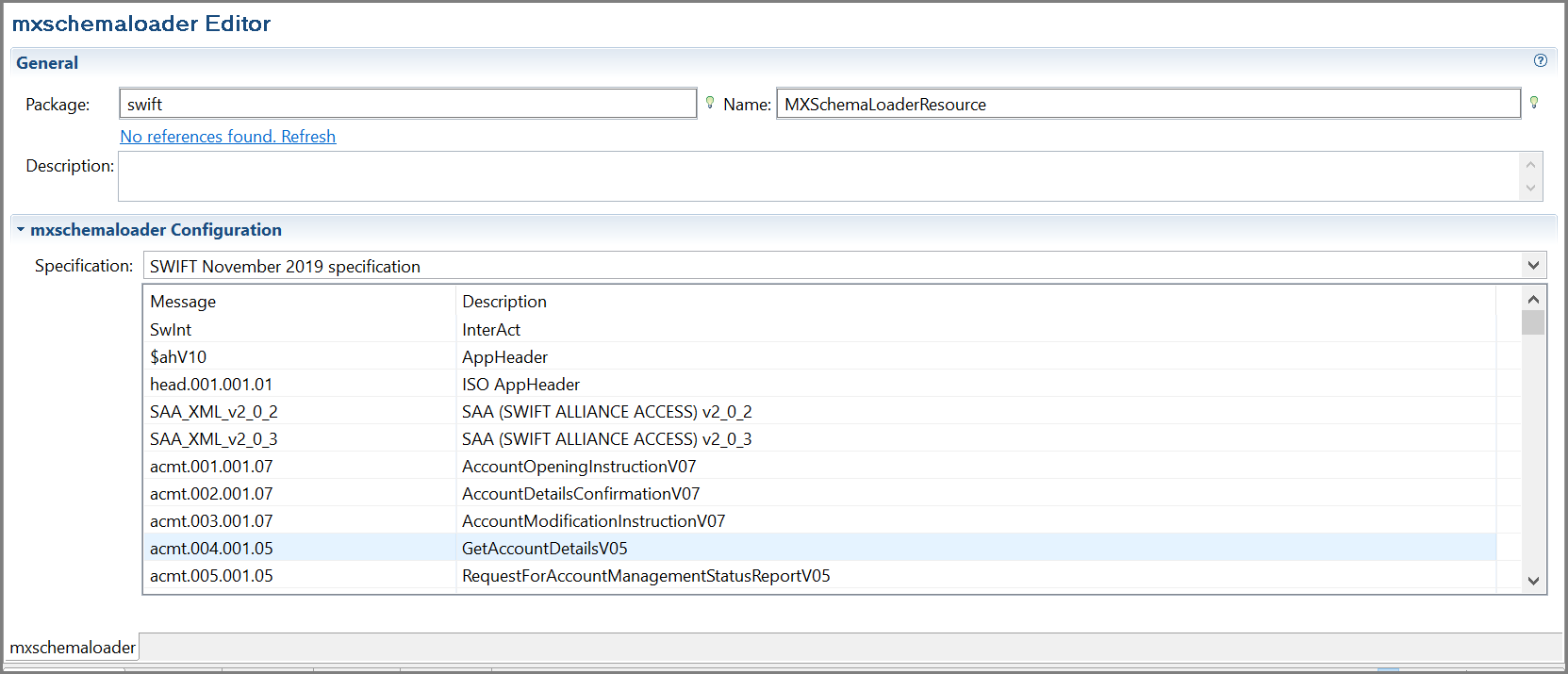Select the mxschemaloader bottom tab
Image resolution: width=1568 pixels, height=674 pixels.
[x=73, y=648]
